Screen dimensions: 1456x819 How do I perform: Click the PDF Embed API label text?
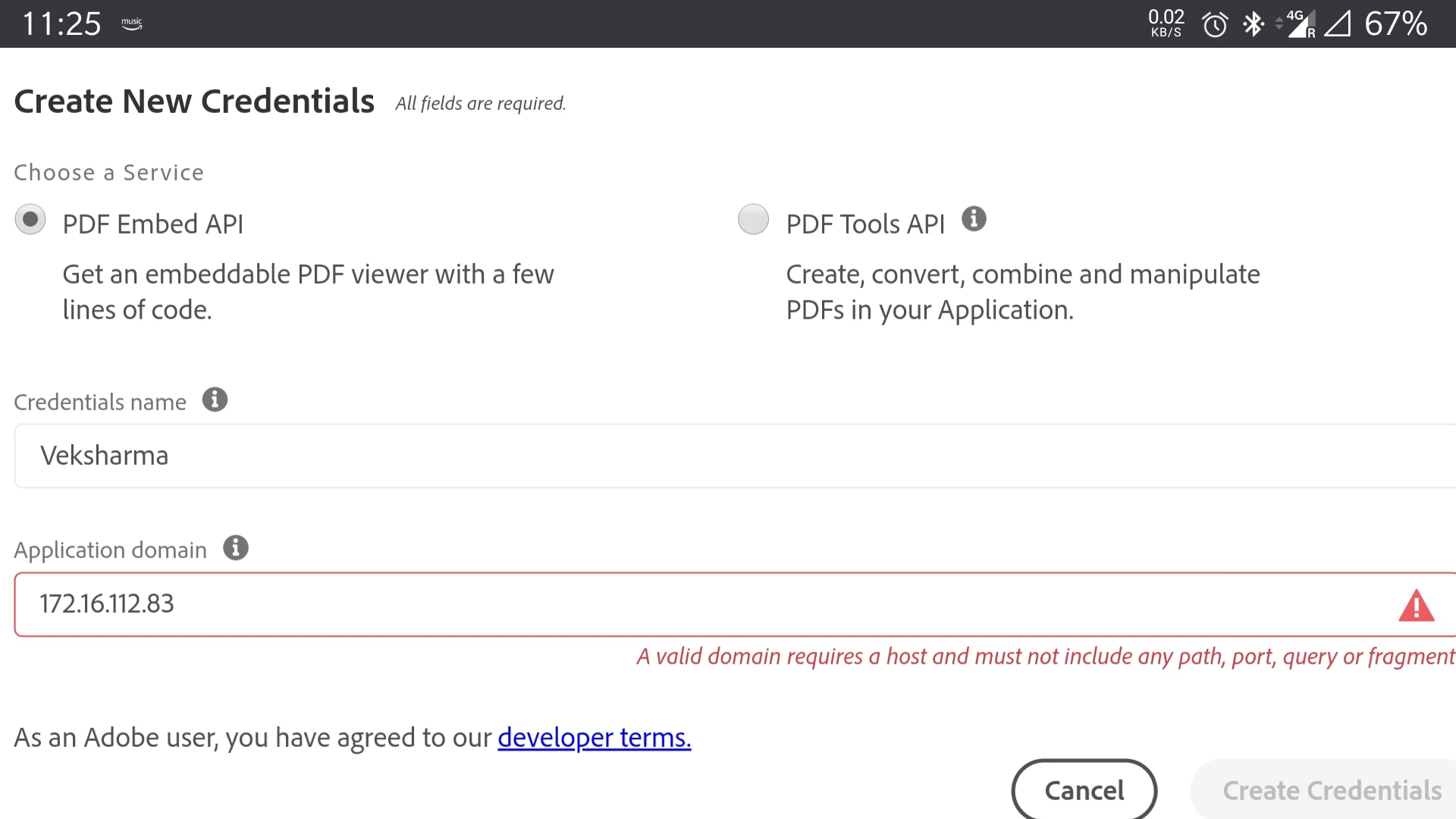point(153,224)
